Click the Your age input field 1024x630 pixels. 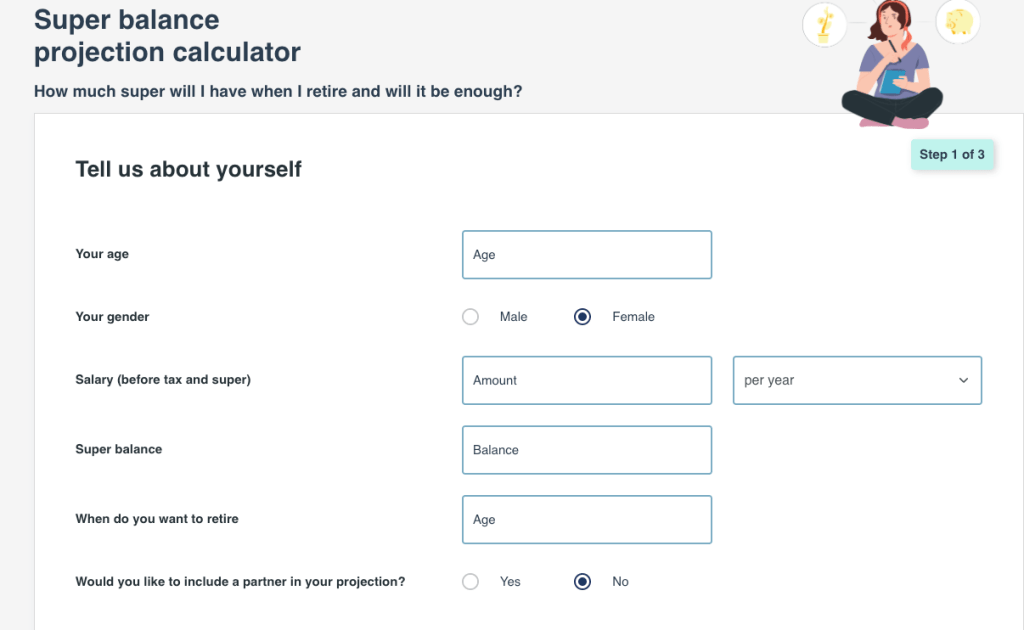pyautogui.click(x=586, y=255)
